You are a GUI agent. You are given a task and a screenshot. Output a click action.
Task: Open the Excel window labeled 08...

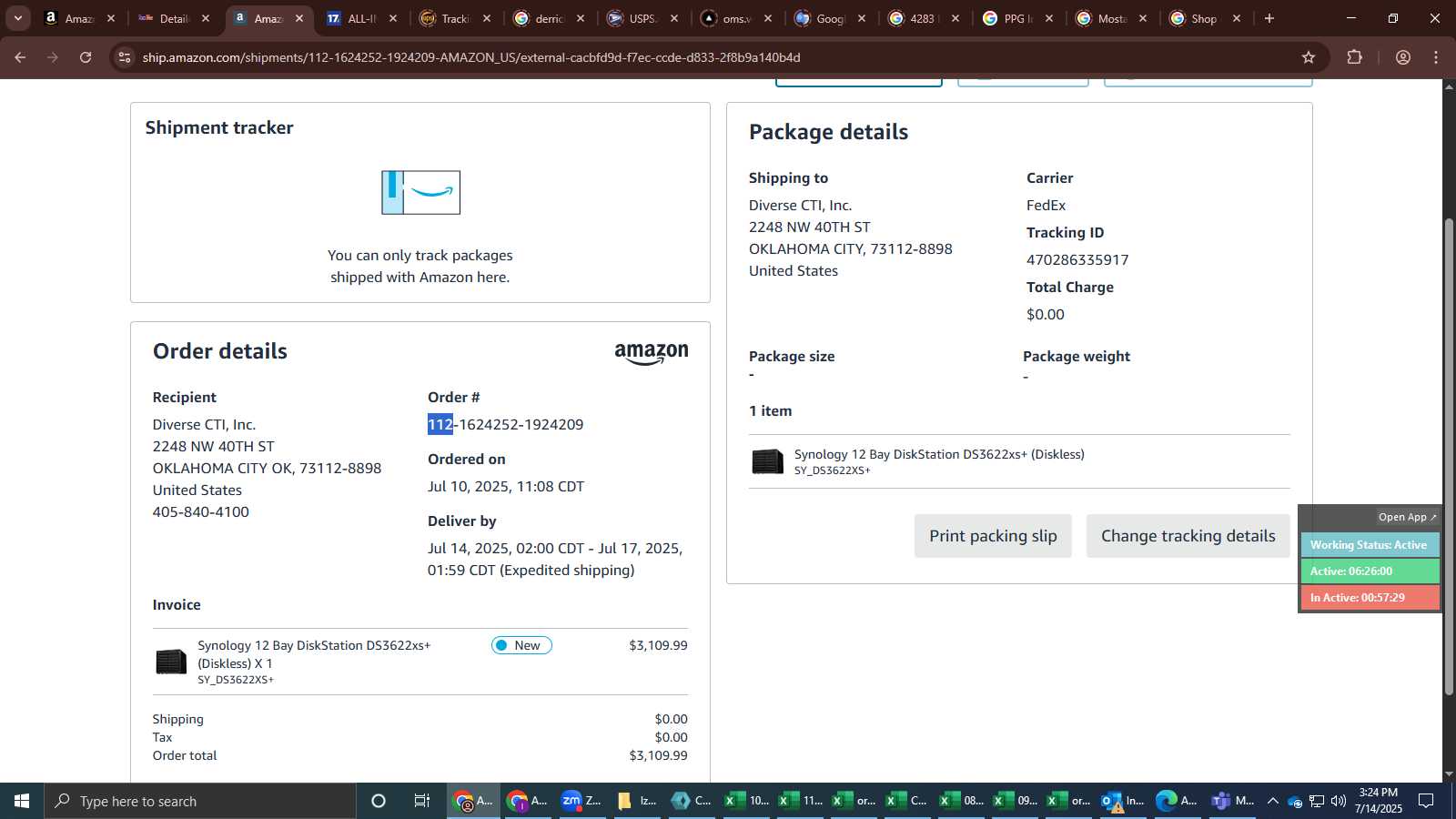point(963,801)
